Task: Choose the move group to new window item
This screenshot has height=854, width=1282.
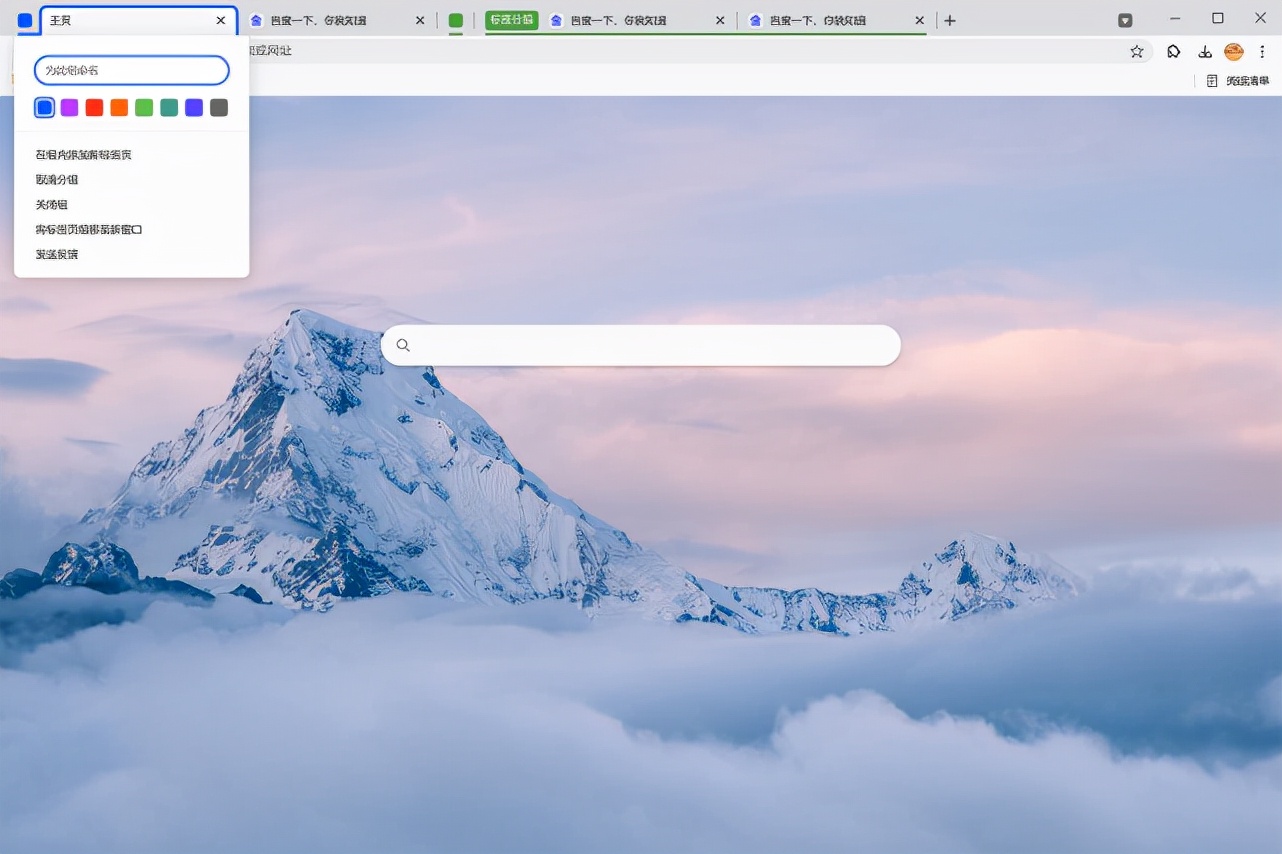Action: point(132,230)
